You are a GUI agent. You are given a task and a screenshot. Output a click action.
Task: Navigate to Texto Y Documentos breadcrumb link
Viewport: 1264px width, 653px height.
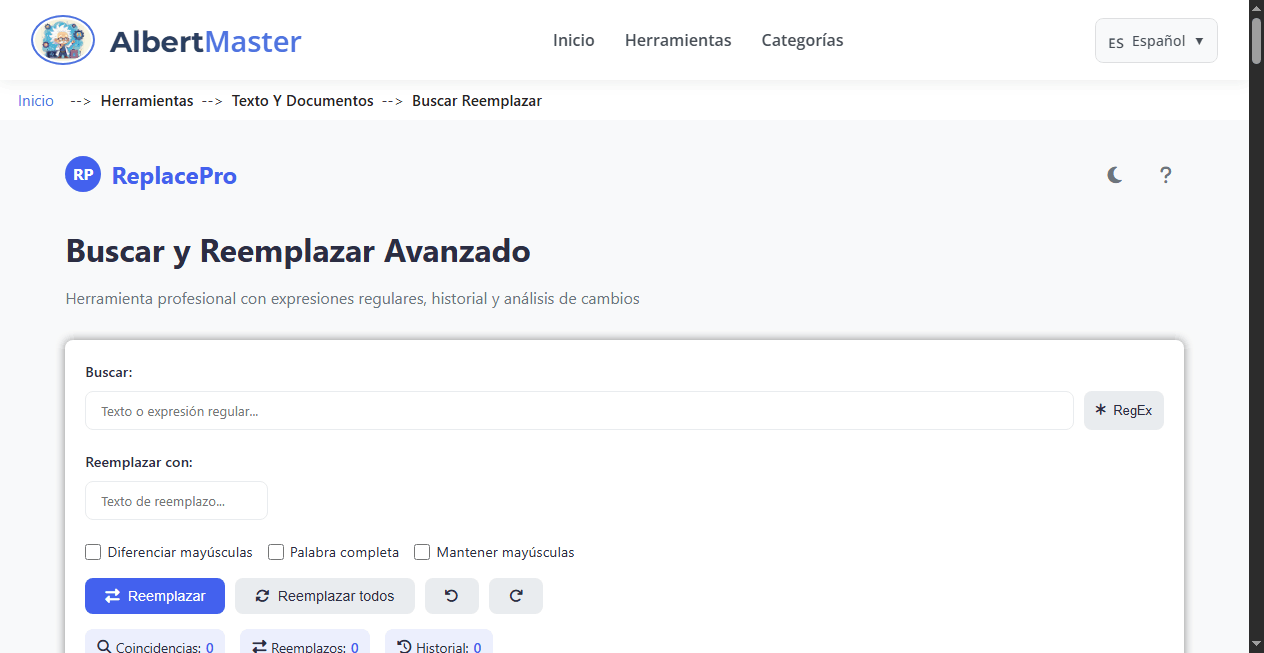coord(302,100)
